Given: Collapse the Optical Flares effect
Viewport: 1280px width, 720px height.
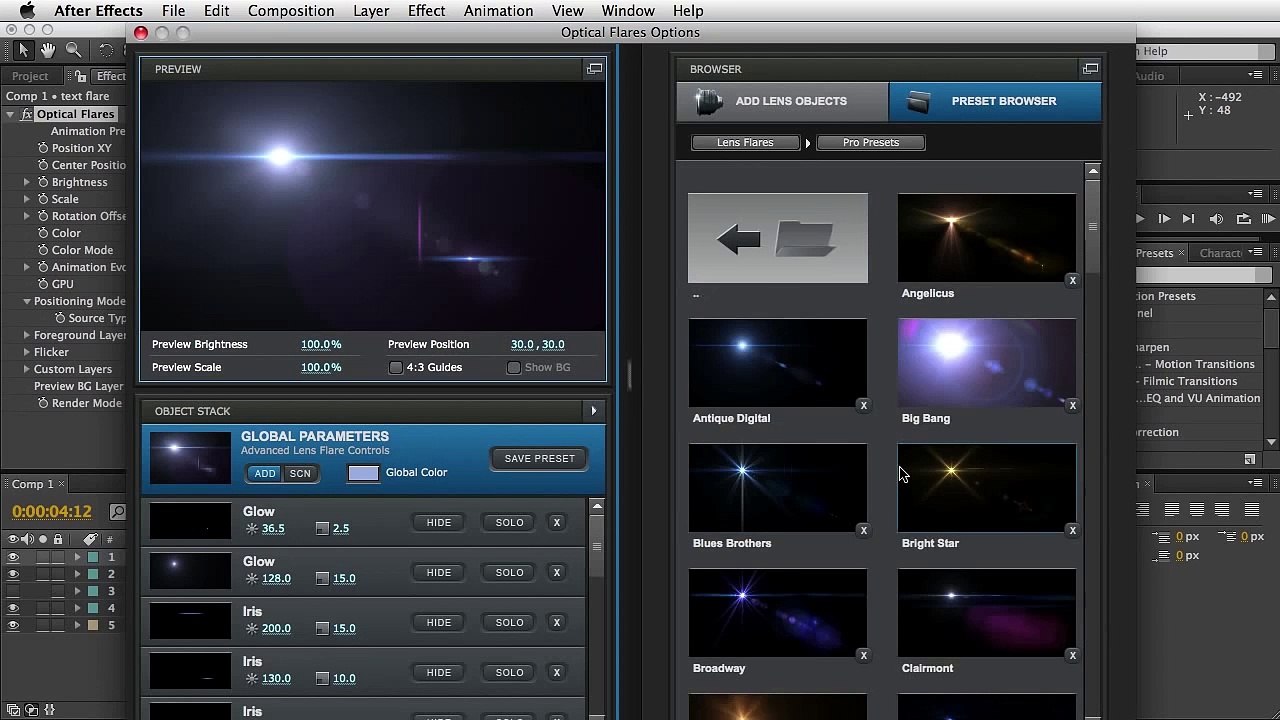Looking at the screenshot, I should (10, 114).
